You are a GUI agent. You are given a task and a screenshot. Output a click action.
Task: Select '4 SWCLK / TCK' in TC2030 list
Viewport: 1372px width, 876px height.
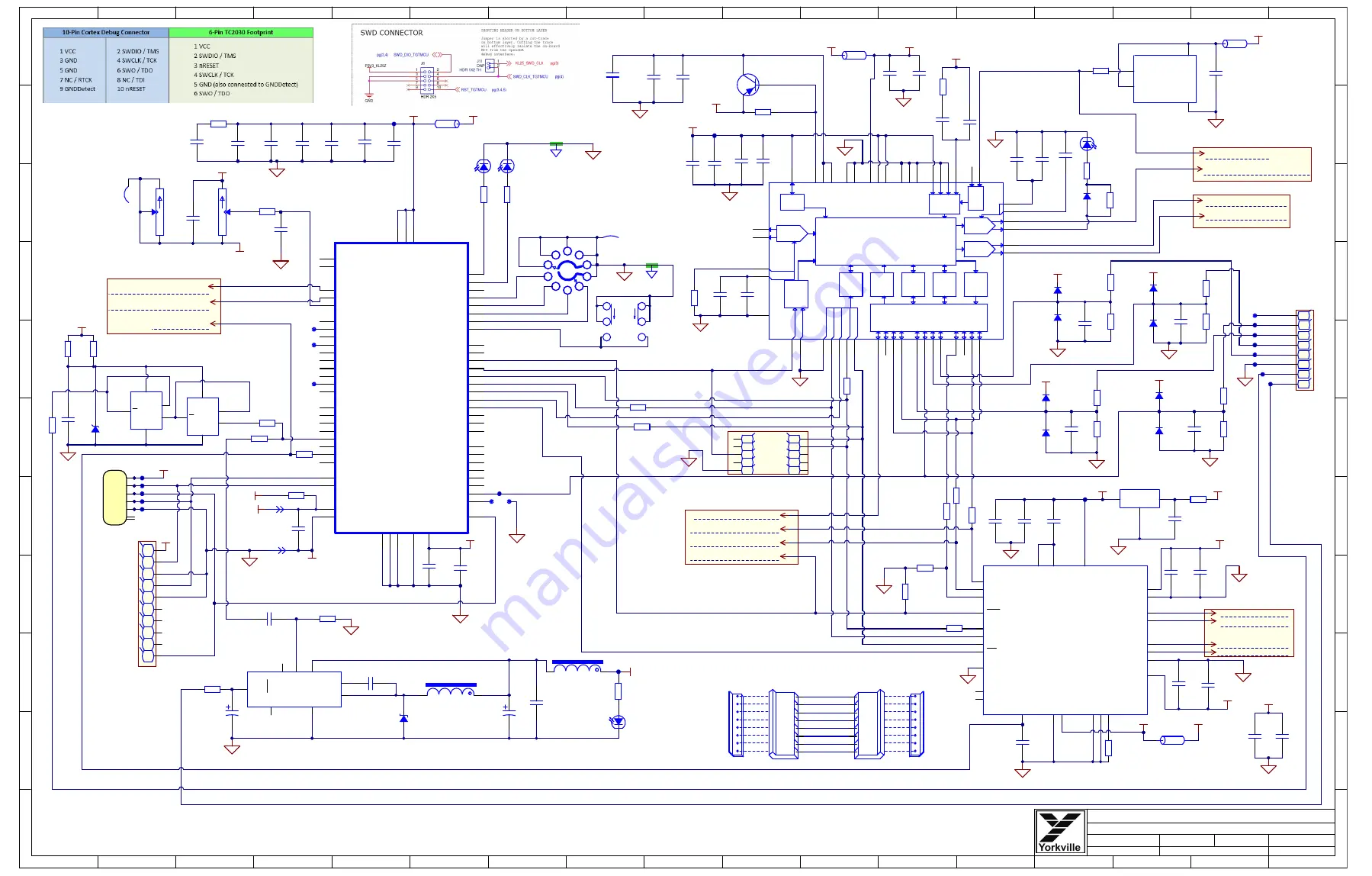[x=214, y=75]
